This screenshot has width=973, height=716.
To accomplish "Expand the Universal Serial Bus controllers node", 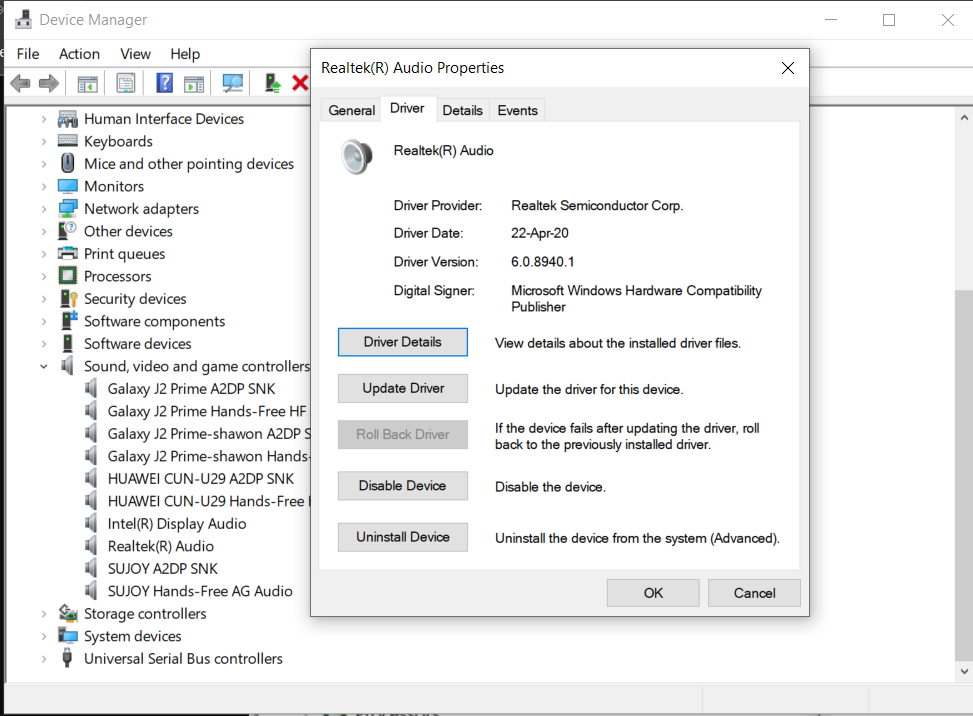I will pyautogui.click(x=43, y=659).
